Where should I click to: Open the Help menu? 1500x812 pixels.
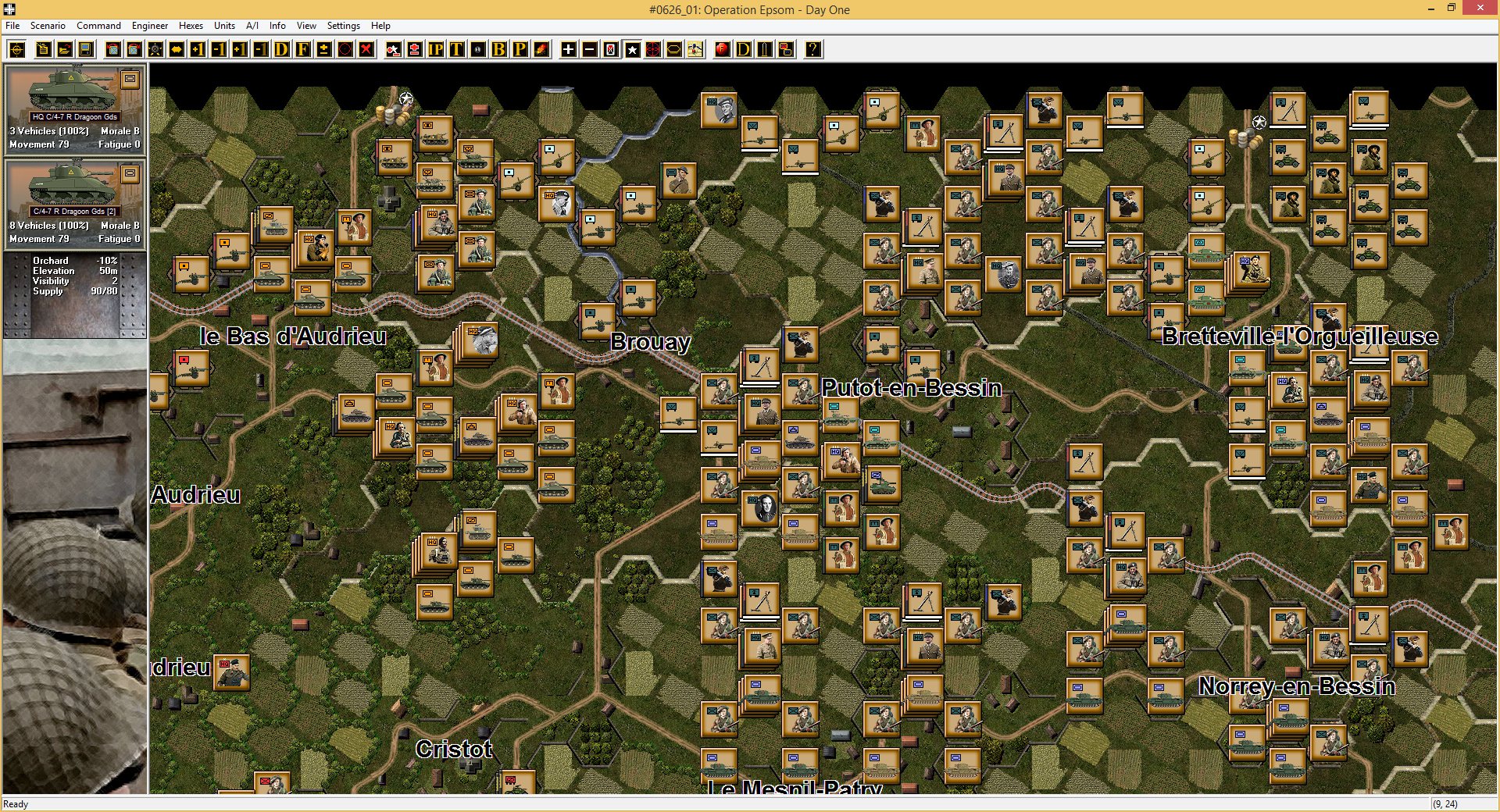click(x=380, y=26)
